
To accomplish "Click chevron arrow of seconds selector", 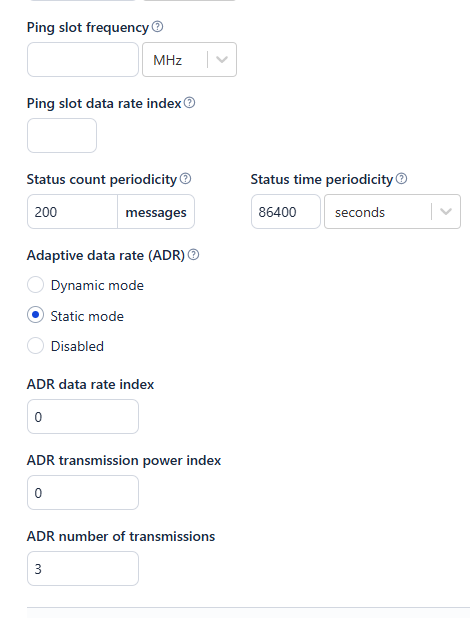I will point(446,212).
